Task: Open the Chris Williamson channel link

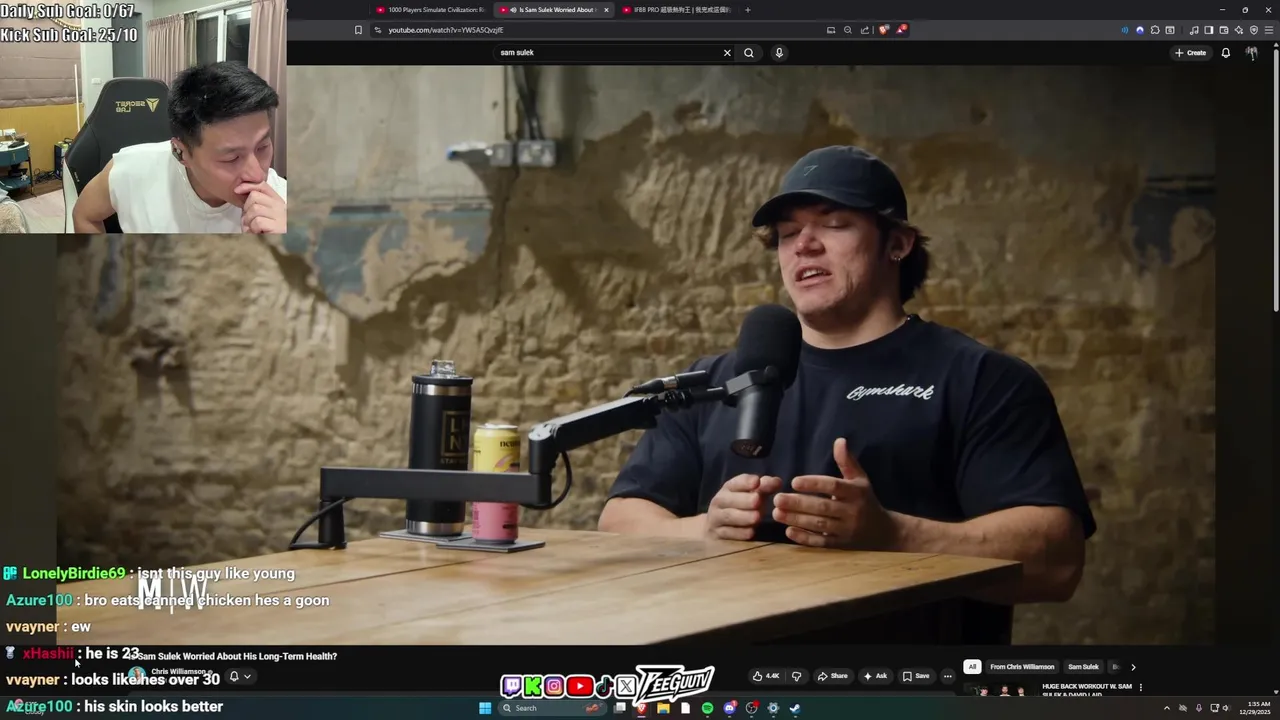Action: 178,672
